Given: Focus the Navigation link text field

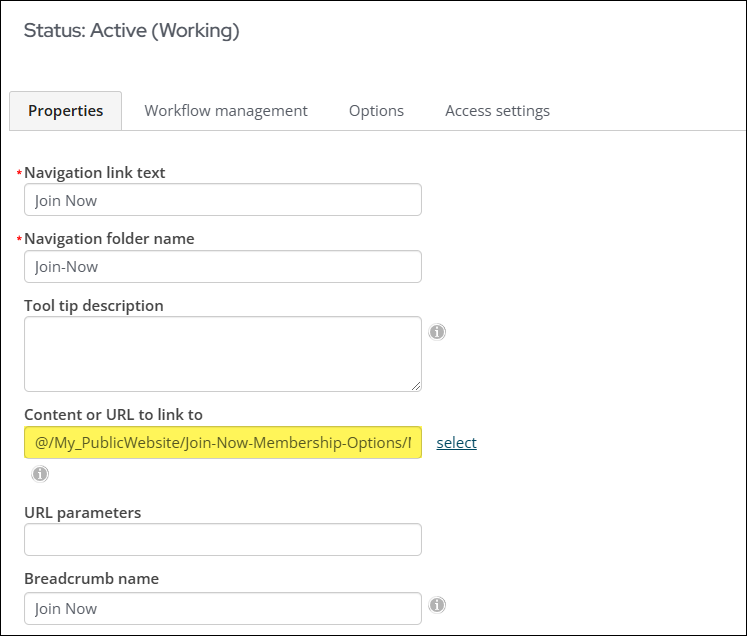Looking at the screenshot, I should [x=222, y=200].
